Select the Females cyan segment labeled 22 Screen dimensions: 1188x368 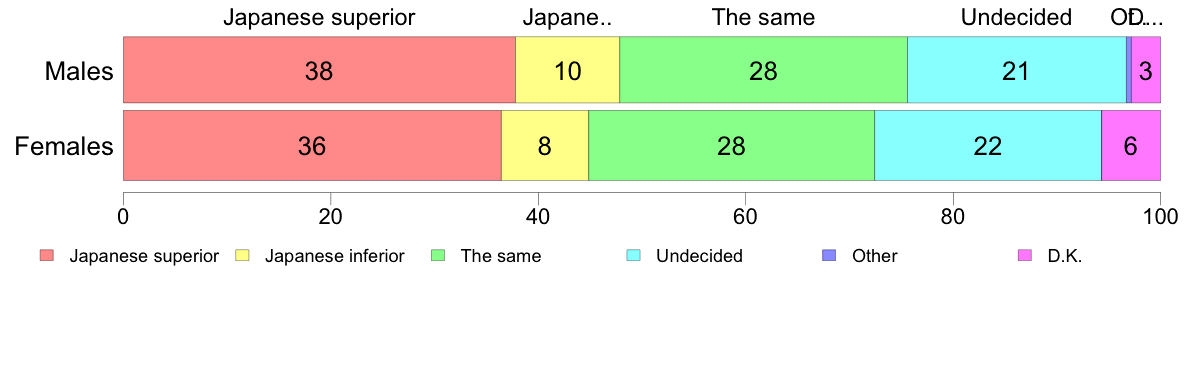click(988, 145)
